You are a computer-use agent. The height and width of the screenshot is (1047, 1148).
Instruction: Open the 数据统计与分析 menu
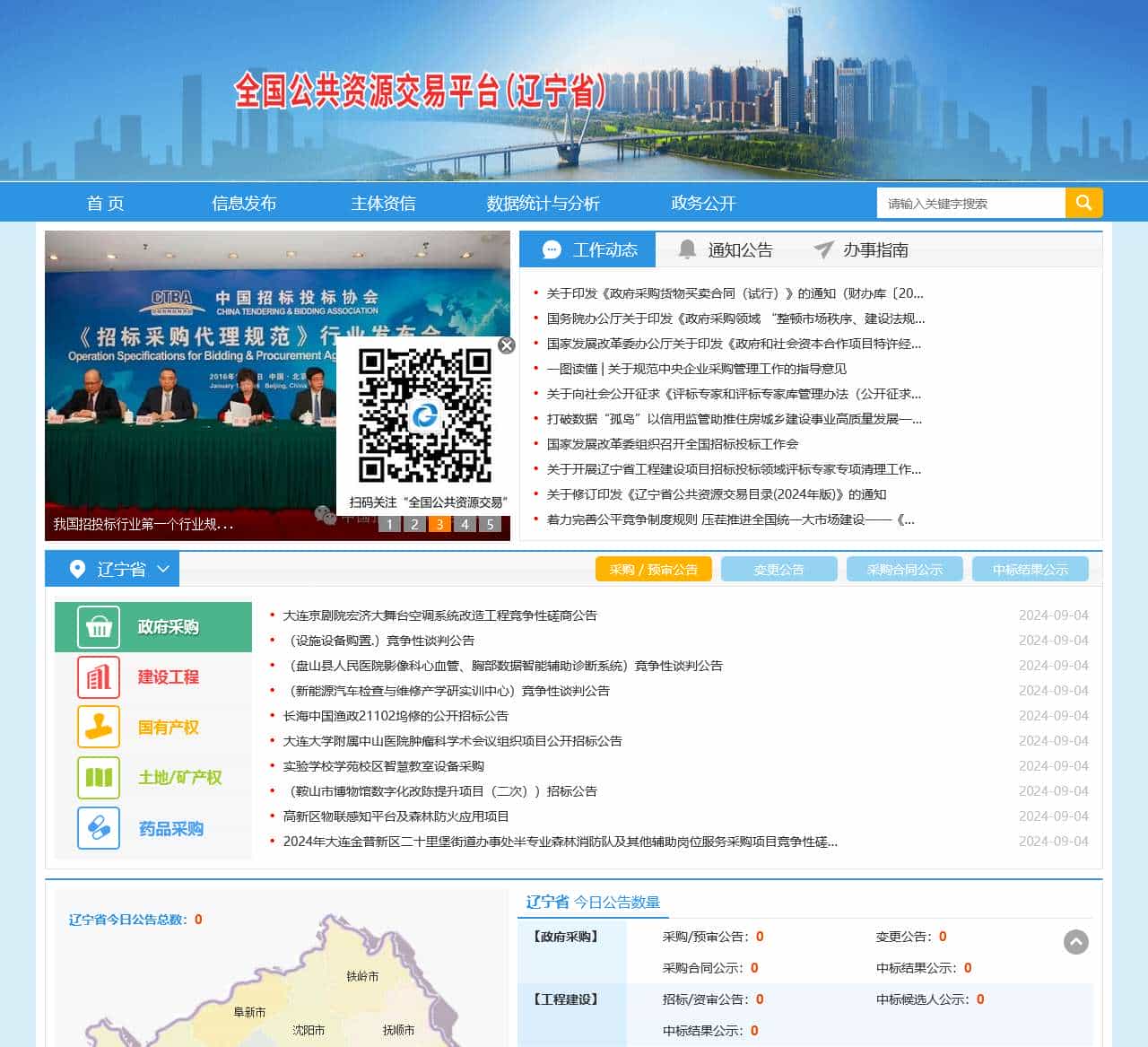[x=542, y=203]
